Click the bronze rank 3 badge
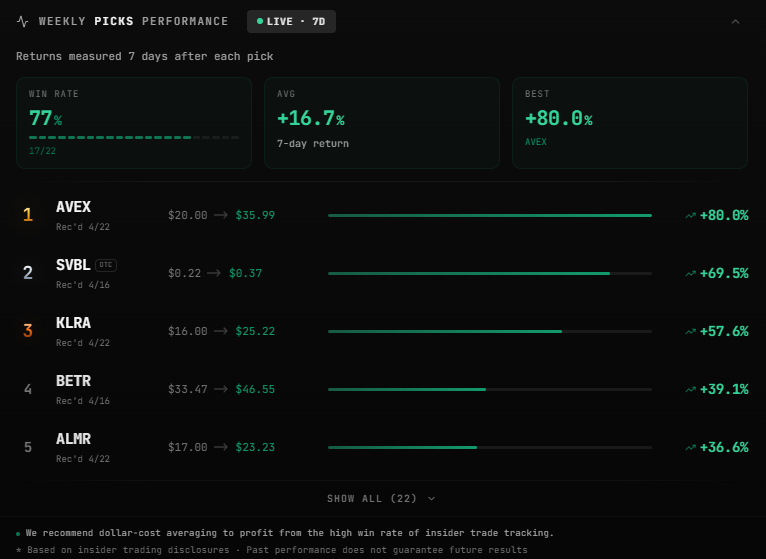This screenshot has height=559, width=766. click(x=28, y=331)
